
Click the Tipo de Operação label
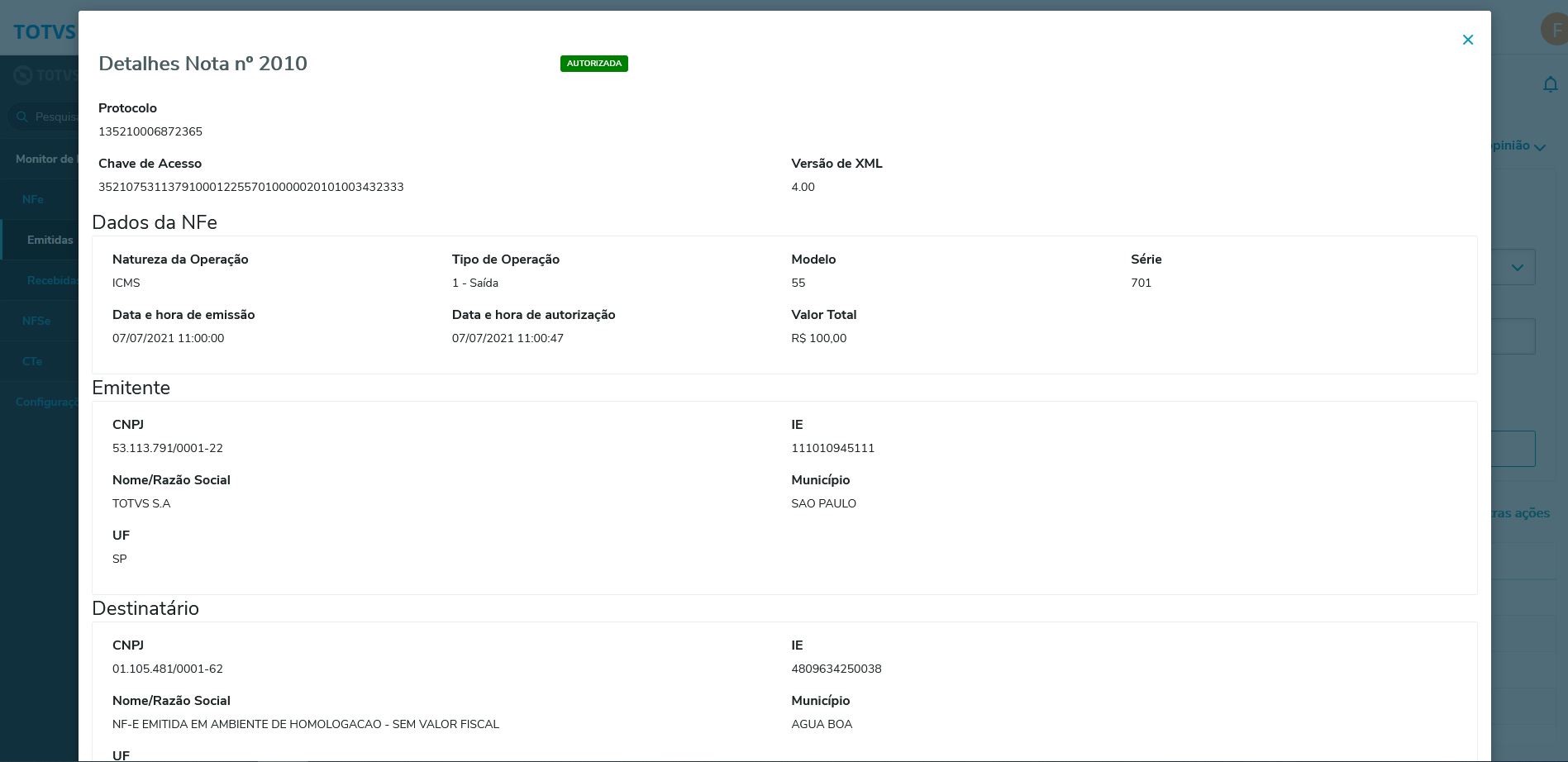point(506,260)
